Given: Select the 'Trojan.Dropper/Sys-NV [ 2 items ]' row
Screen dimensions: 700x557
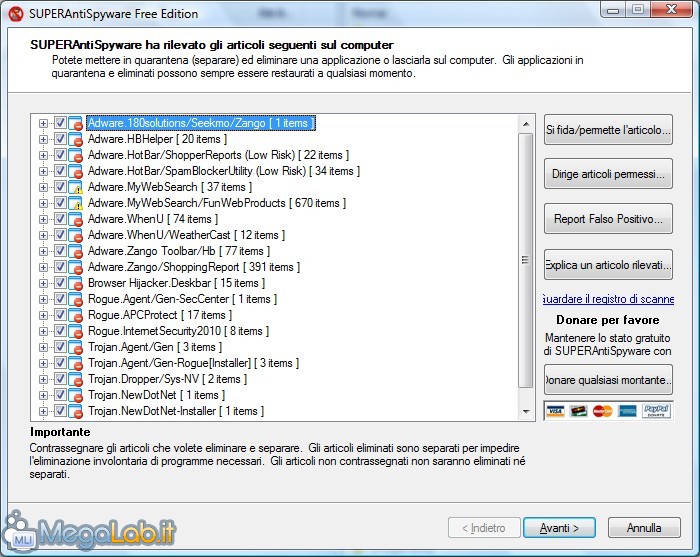Looking at the screenshot, I should tap(167, 379).
